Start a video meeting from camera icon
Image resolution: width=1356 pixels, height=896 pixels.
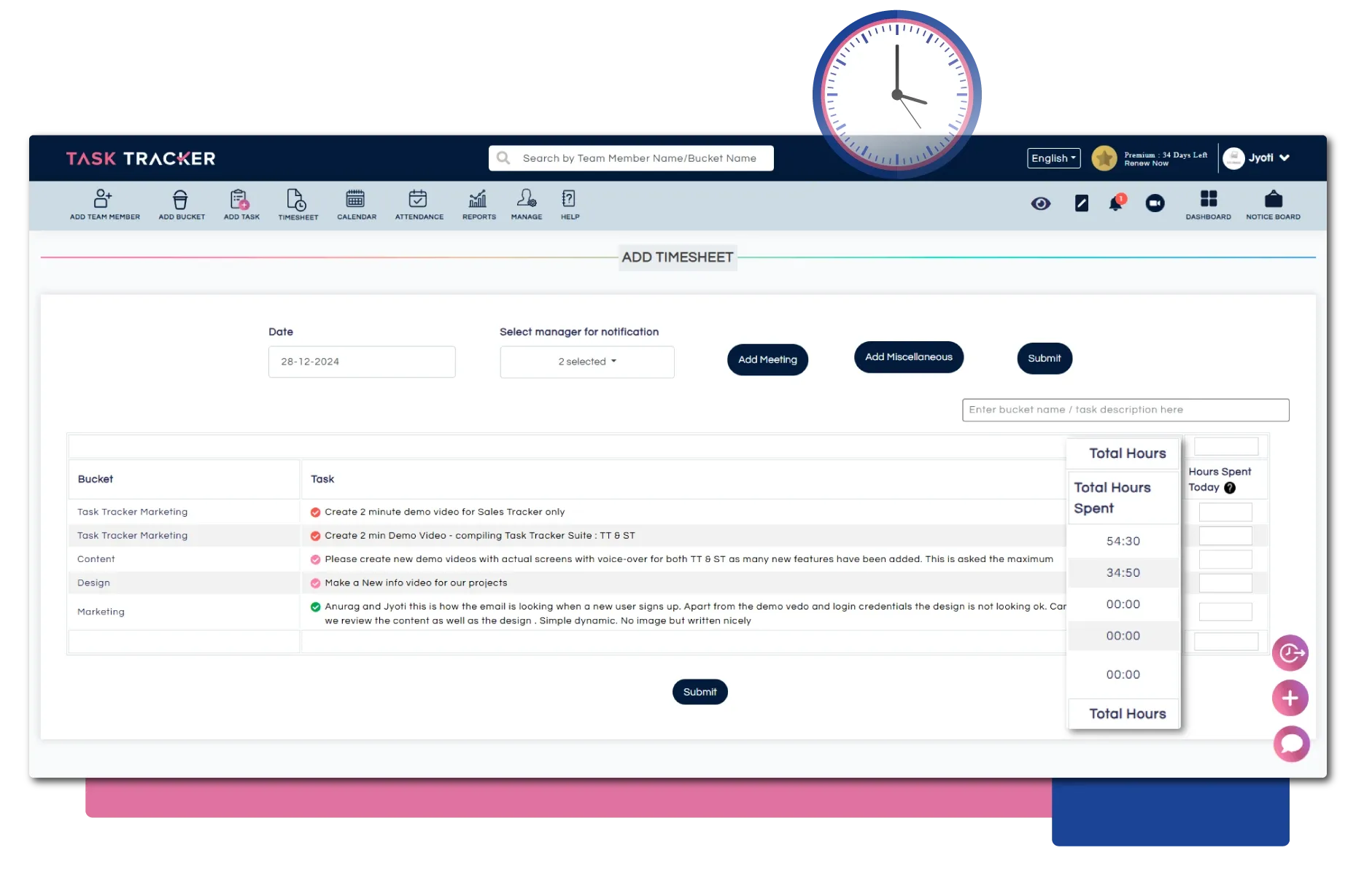(1155, 203)
